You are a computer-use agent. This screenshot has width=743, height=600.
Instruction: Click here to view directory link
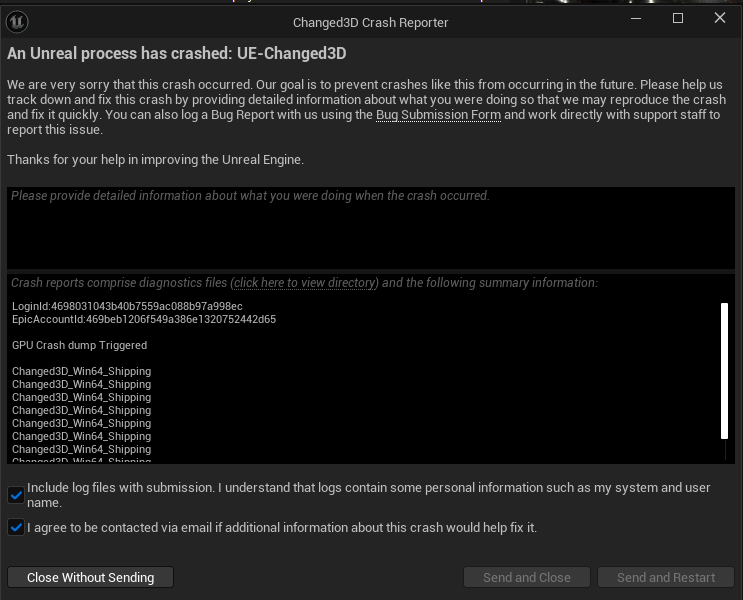304,283
